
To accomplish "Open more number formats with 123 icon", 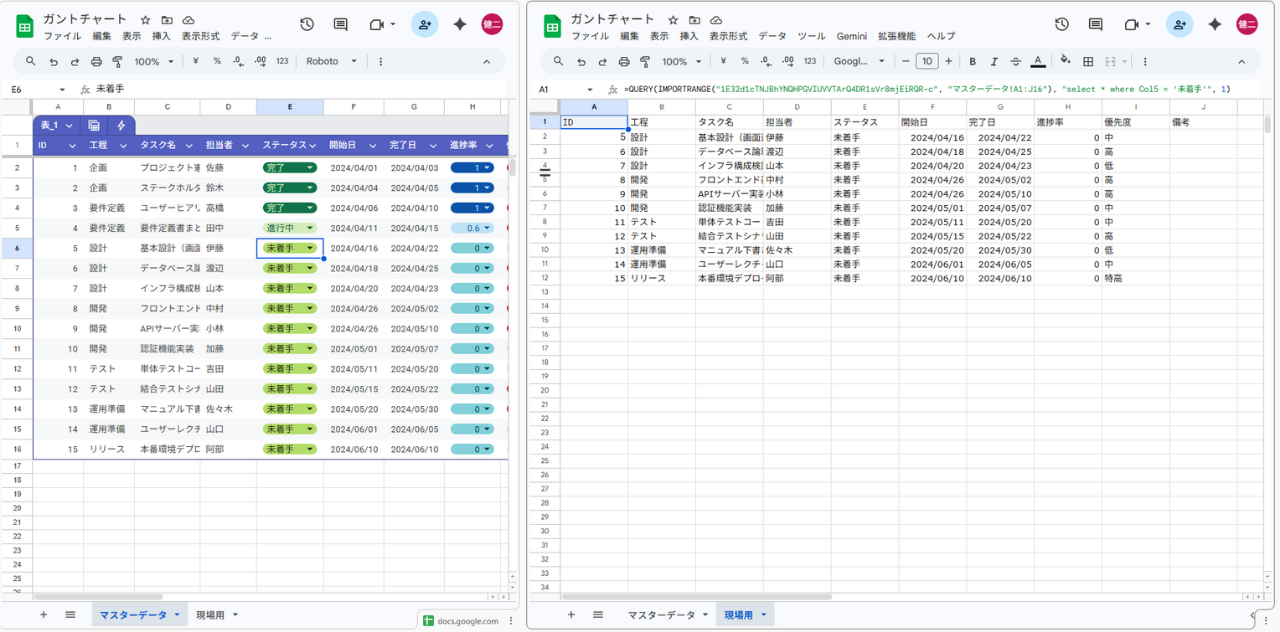I will pos(808,61).
